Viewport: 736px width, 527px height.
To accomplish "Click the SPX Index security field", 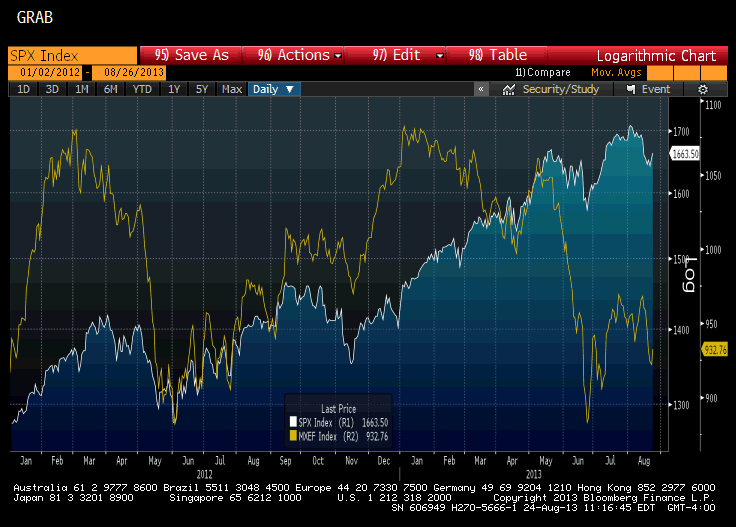I will tap(73, 56).
